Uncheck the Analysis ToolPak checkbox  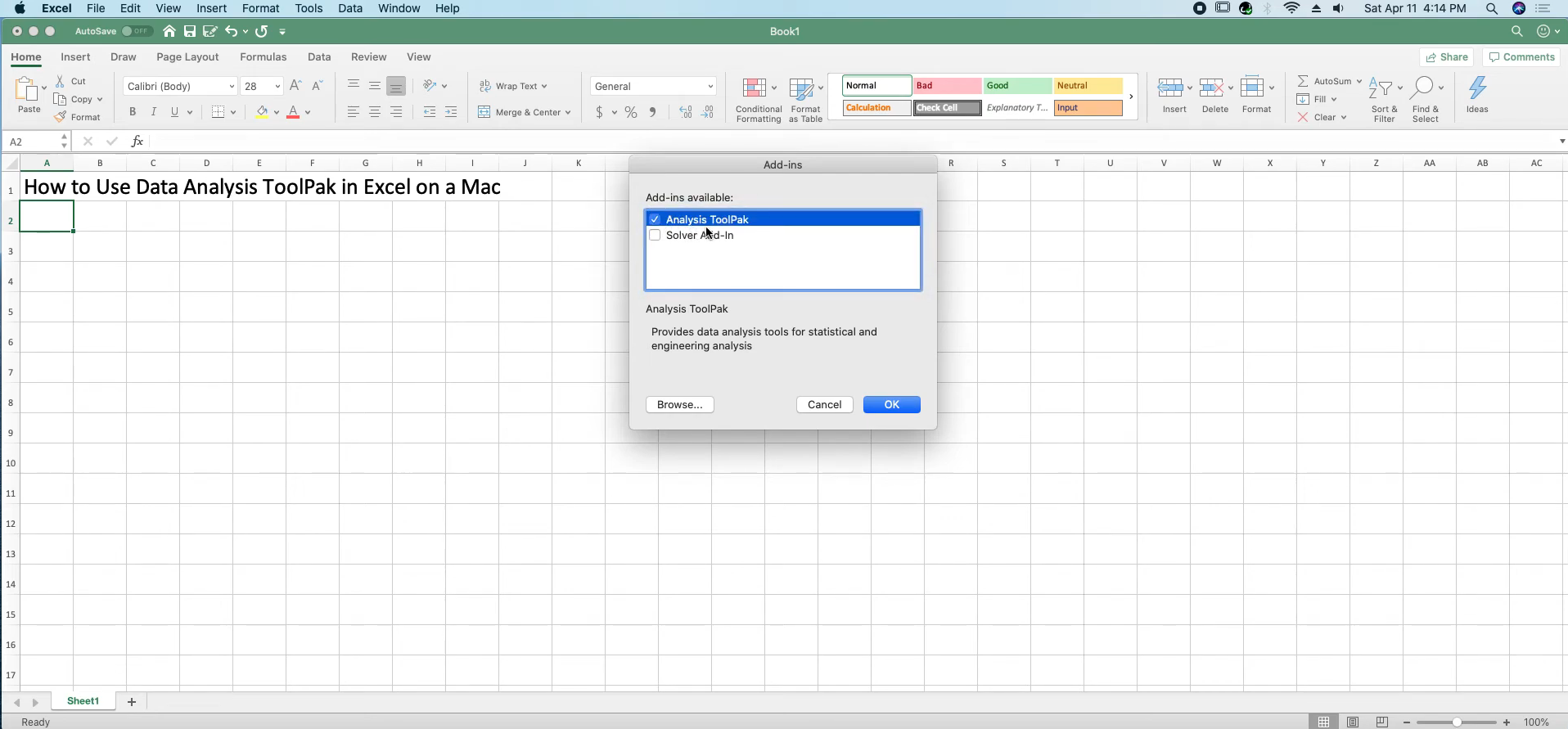(x=655, y=219)
